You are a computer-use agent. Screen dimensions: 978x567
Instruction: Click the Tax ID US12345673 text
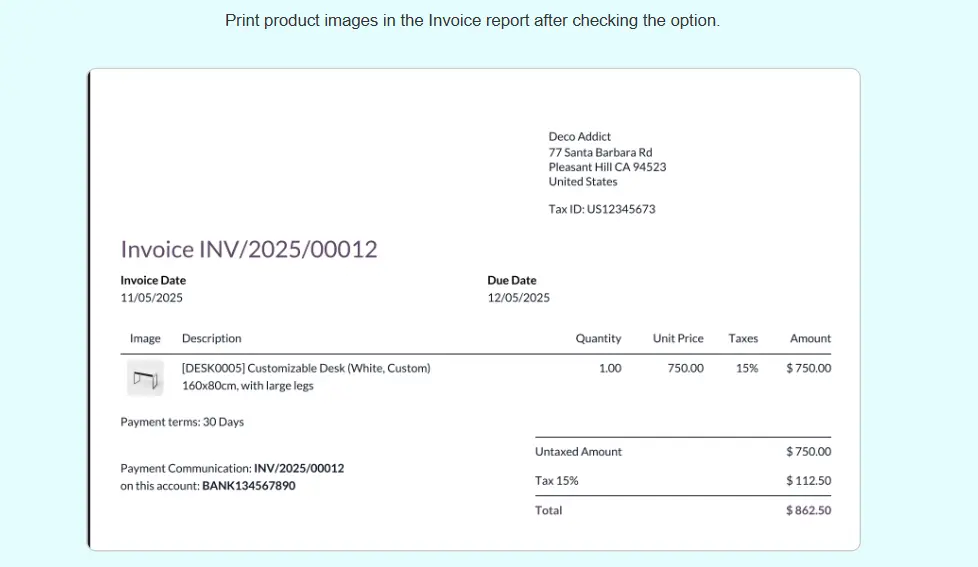coord(601,209)
